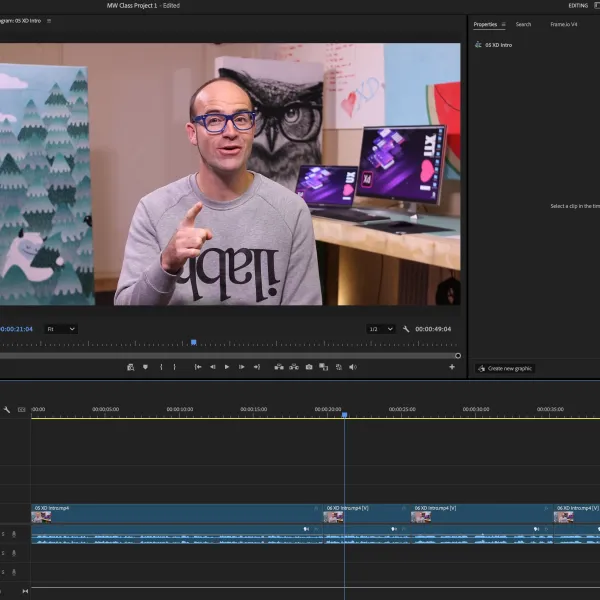600x600 pixels.
Task: Open the EDITING workspace label
Action: tap(578, 5)
